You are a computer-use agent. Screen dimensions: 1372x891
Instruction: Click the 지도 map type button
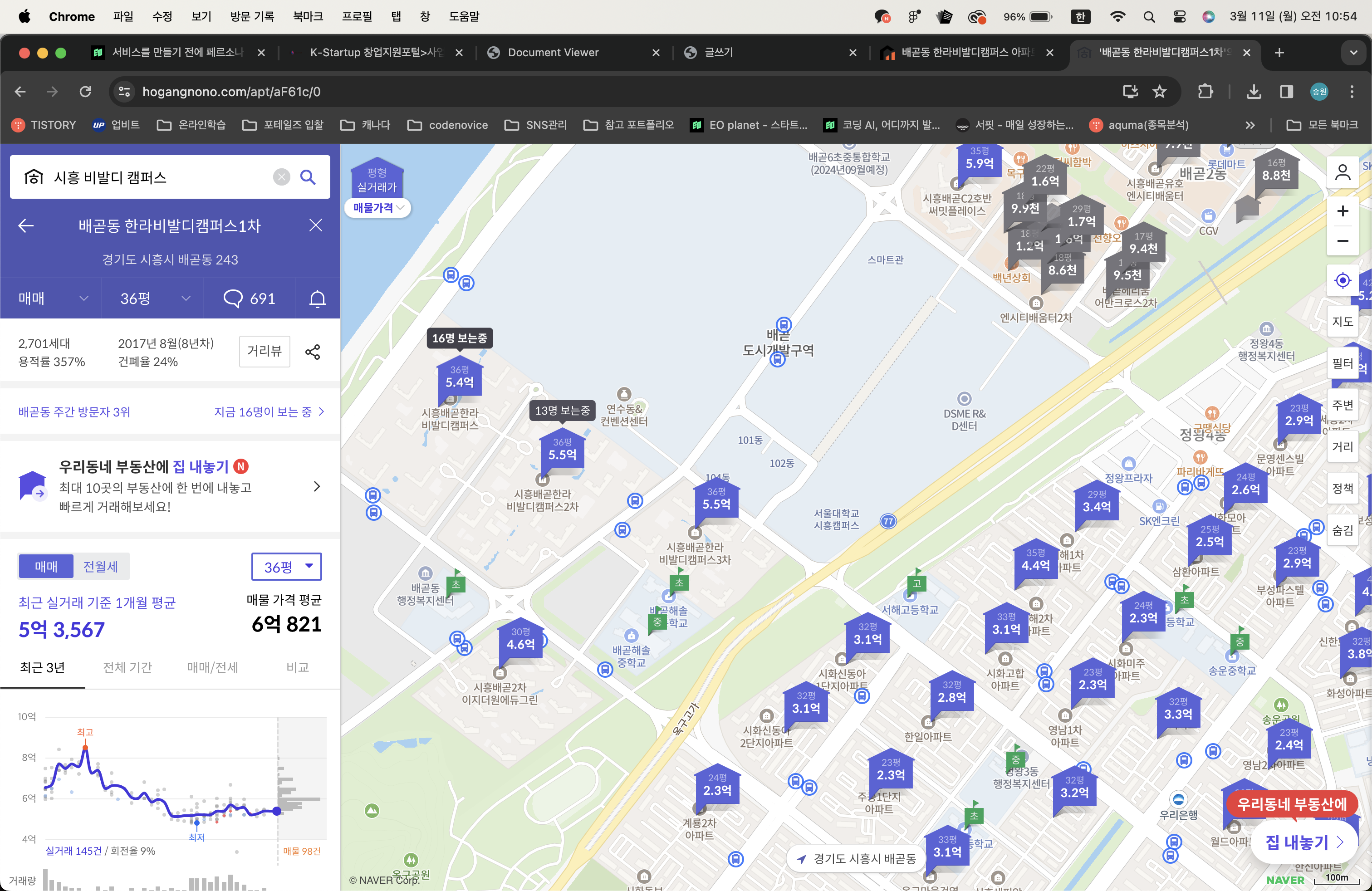pyautogui.click(x=1343, y=322)
